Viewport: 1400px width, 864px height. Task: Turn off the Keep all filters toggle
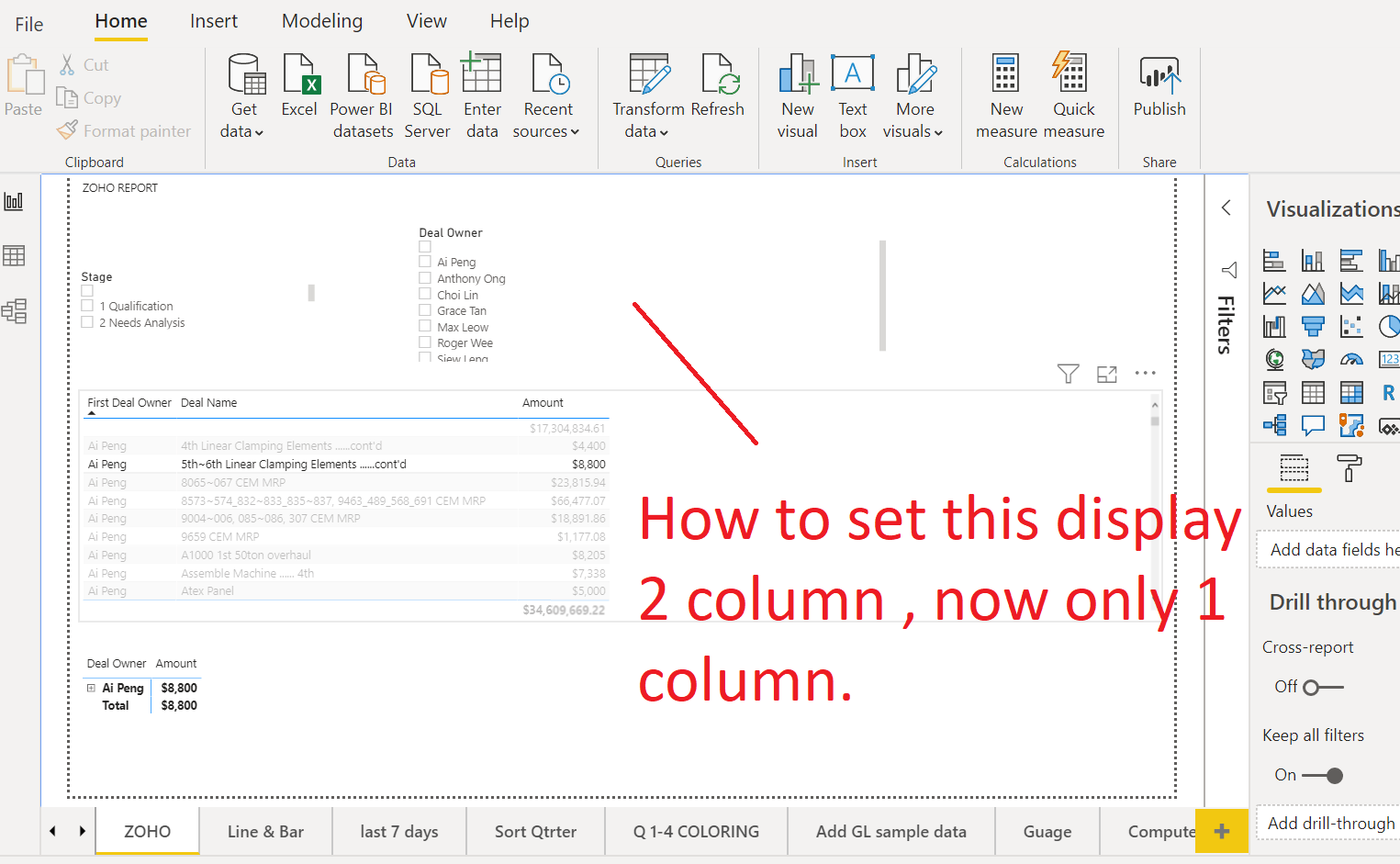(x=1323, y=775)
